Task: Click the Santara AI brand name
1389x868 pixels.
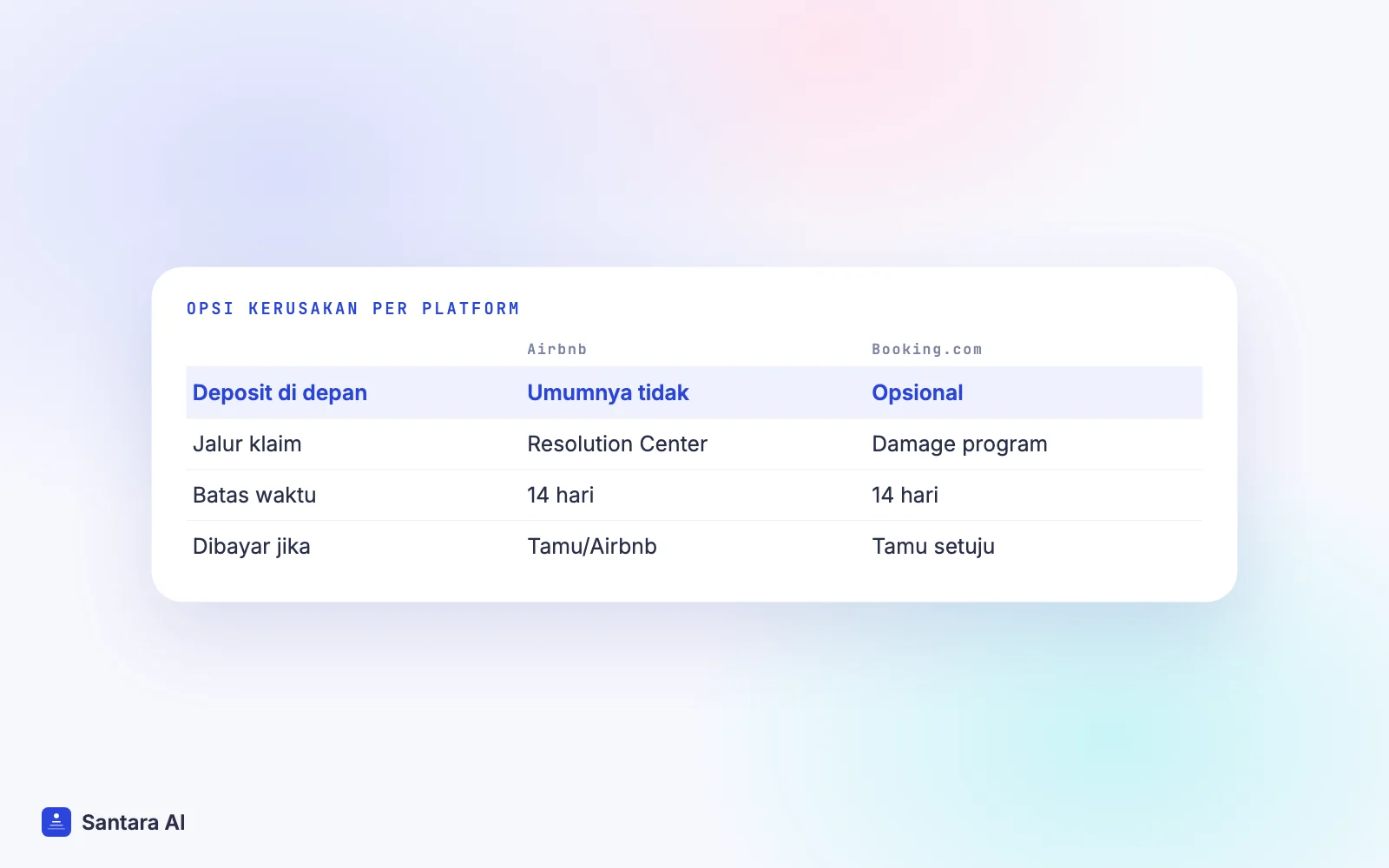Action: [134, 823]
